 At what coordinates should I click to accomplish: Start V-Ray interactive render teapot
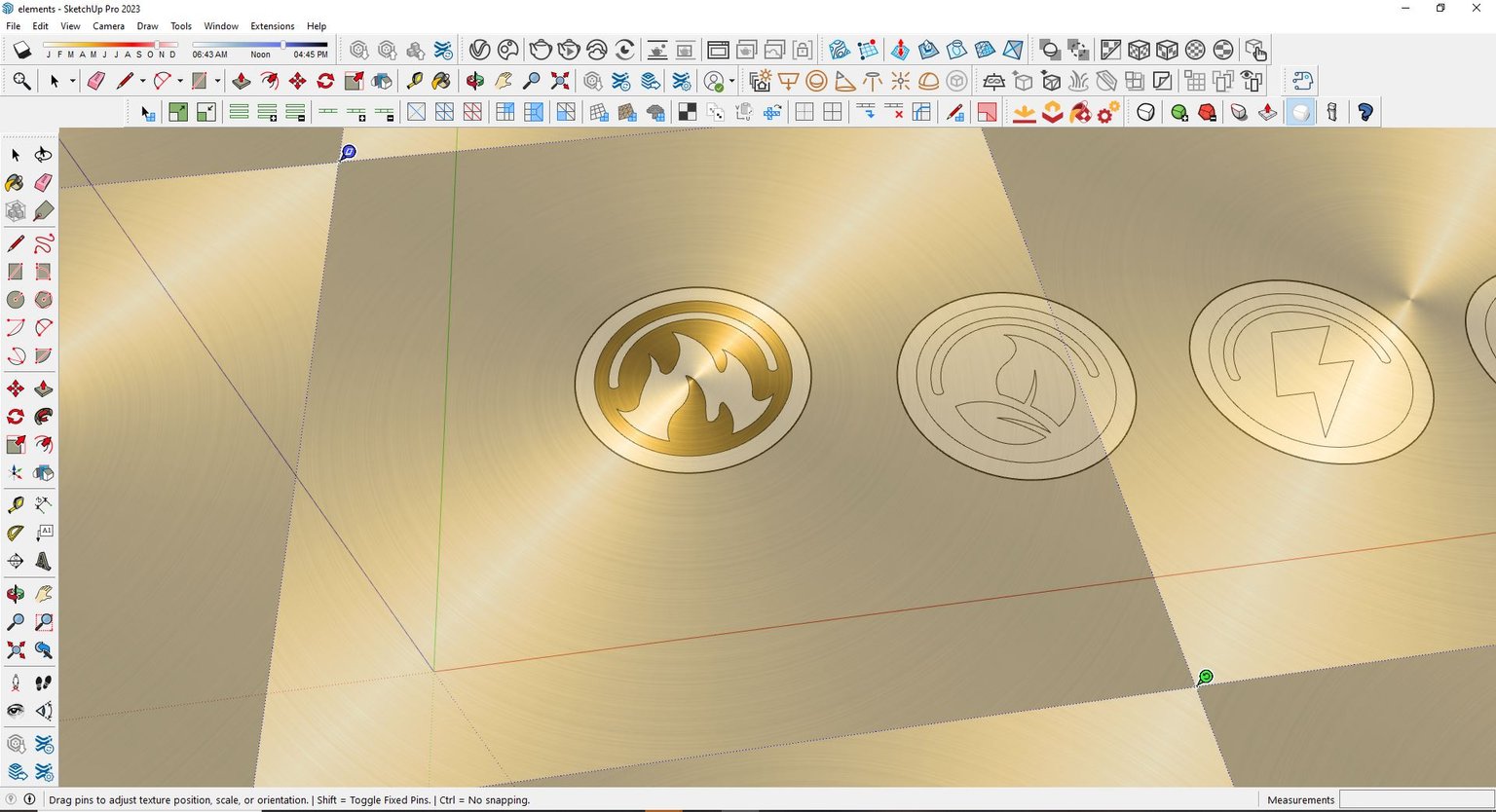[568, 50]
